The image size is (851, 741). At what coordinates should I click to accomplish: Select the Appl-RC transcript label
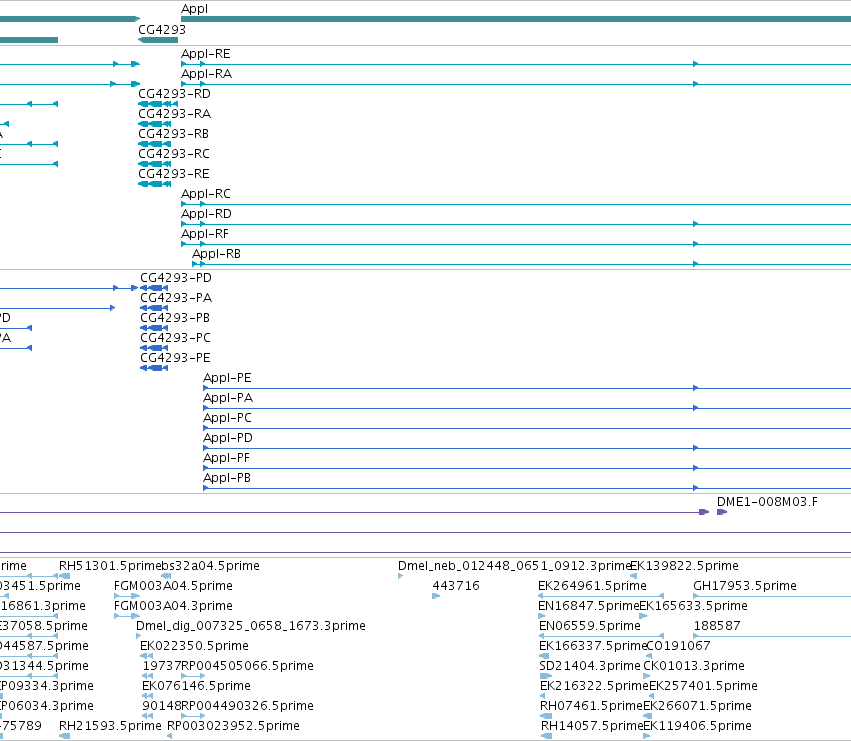tap(206, 194)
